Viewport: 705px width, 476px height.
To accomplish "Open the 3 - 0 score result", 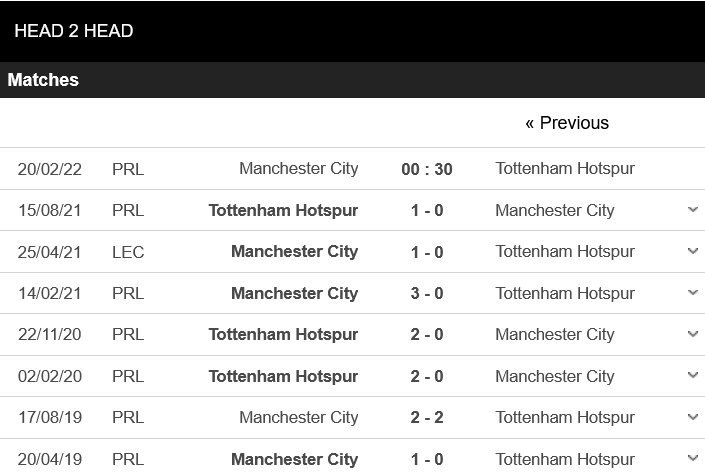I will point(427,294).
